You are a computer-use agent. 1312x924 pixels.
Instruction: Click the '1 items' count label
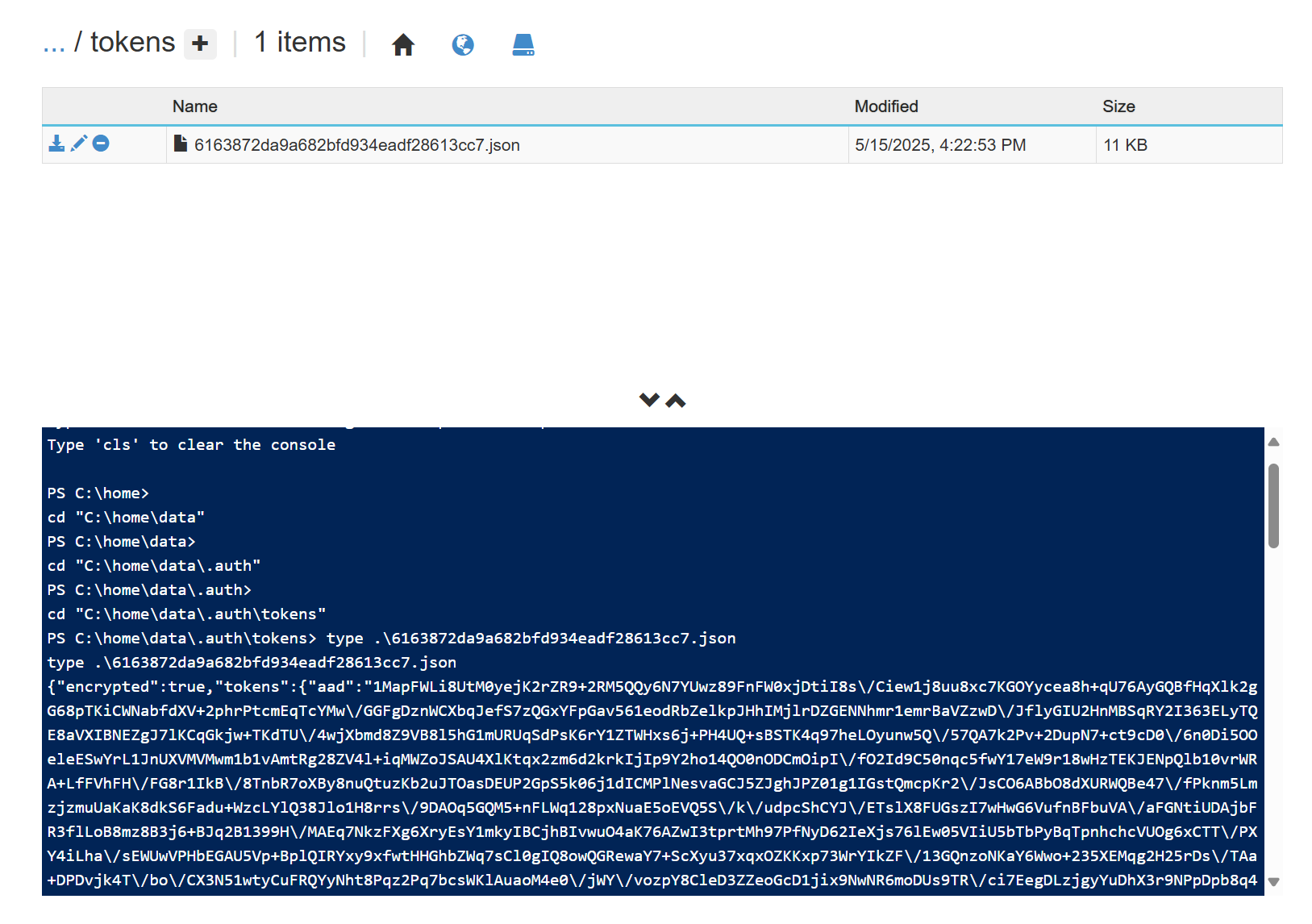point(300,42)
